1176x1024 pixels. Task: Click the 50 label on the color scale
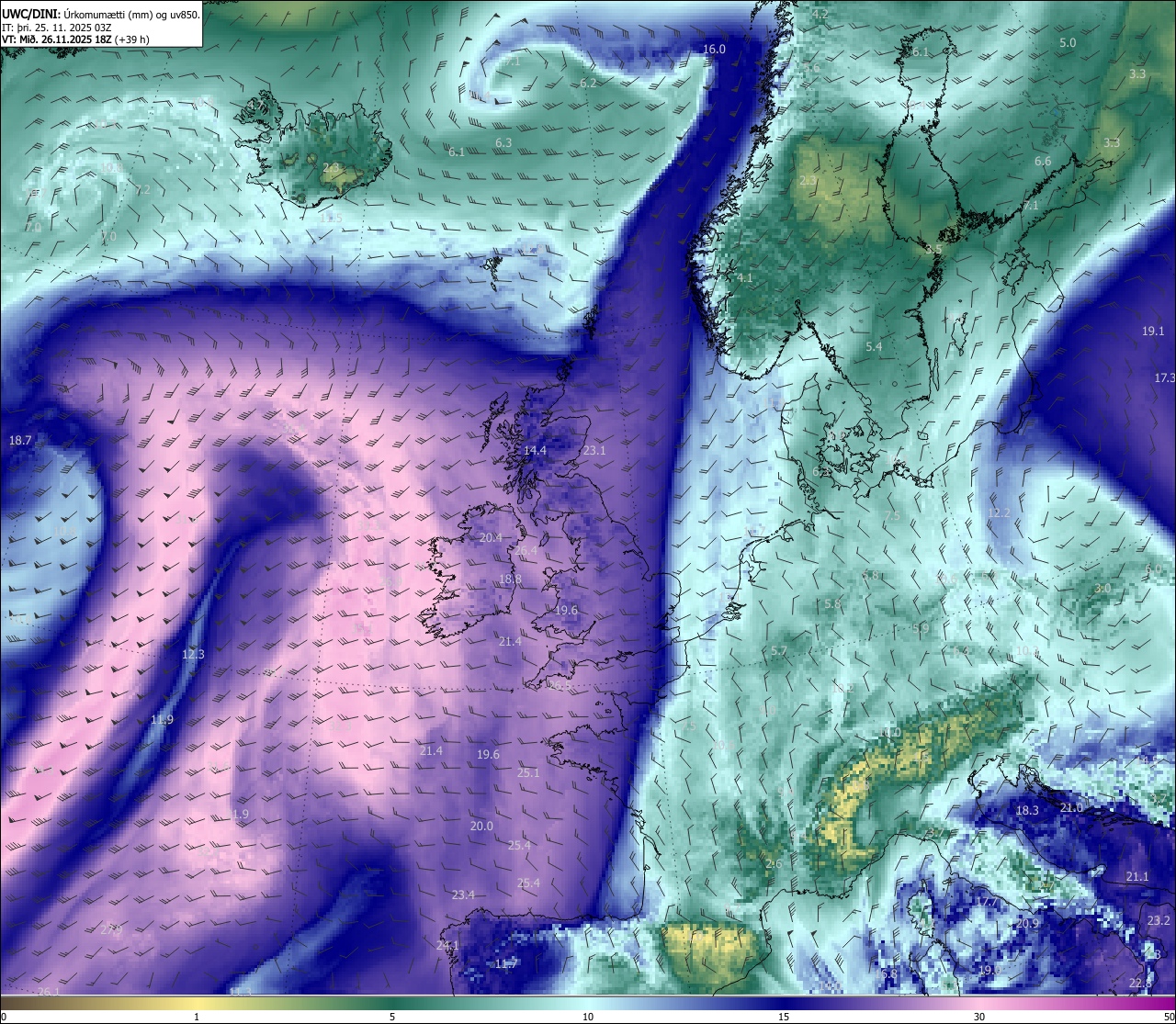1169,1017
